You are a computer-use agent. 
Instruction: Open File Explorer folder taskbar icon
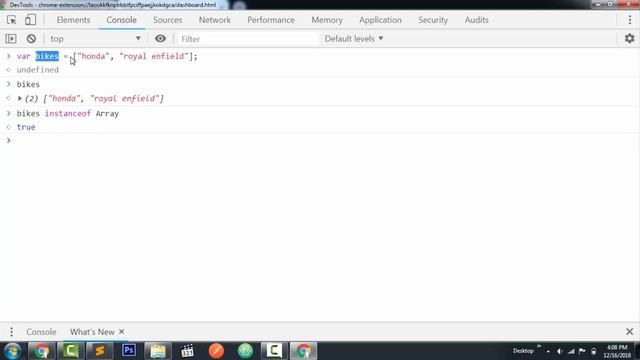click(x=158, y=351)
